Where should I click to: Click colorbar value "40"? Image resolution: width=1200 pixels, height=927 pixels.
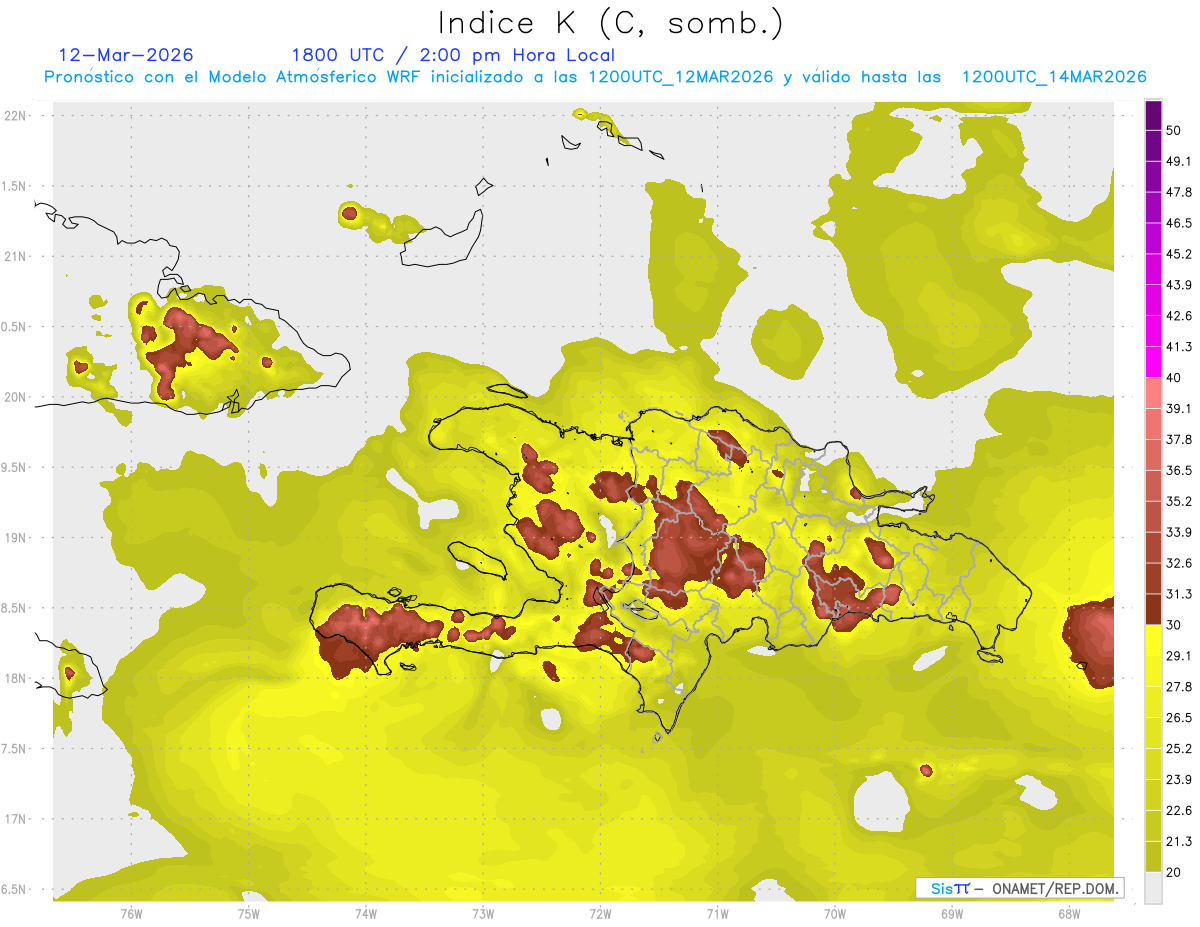[1175, 378]
